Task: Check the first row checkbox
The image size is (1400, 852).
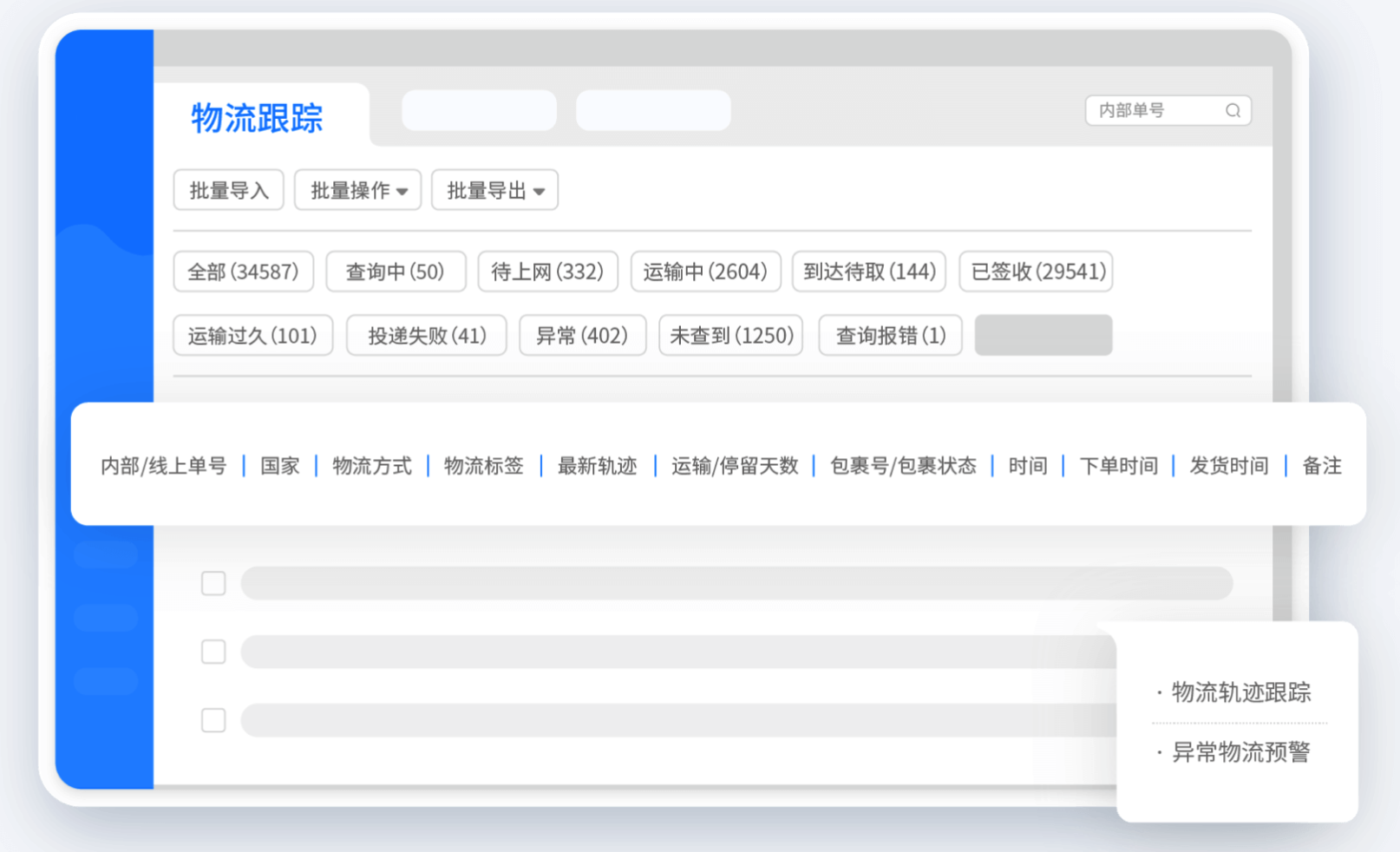Action: (213, 583)
